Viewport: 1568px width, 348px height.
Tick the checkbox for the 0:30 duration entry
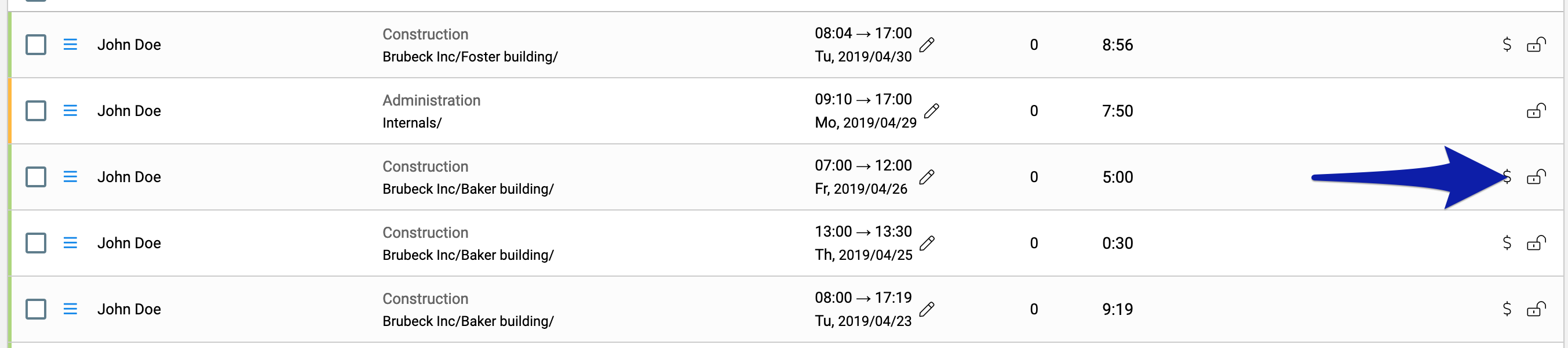[x=36, y=243]
